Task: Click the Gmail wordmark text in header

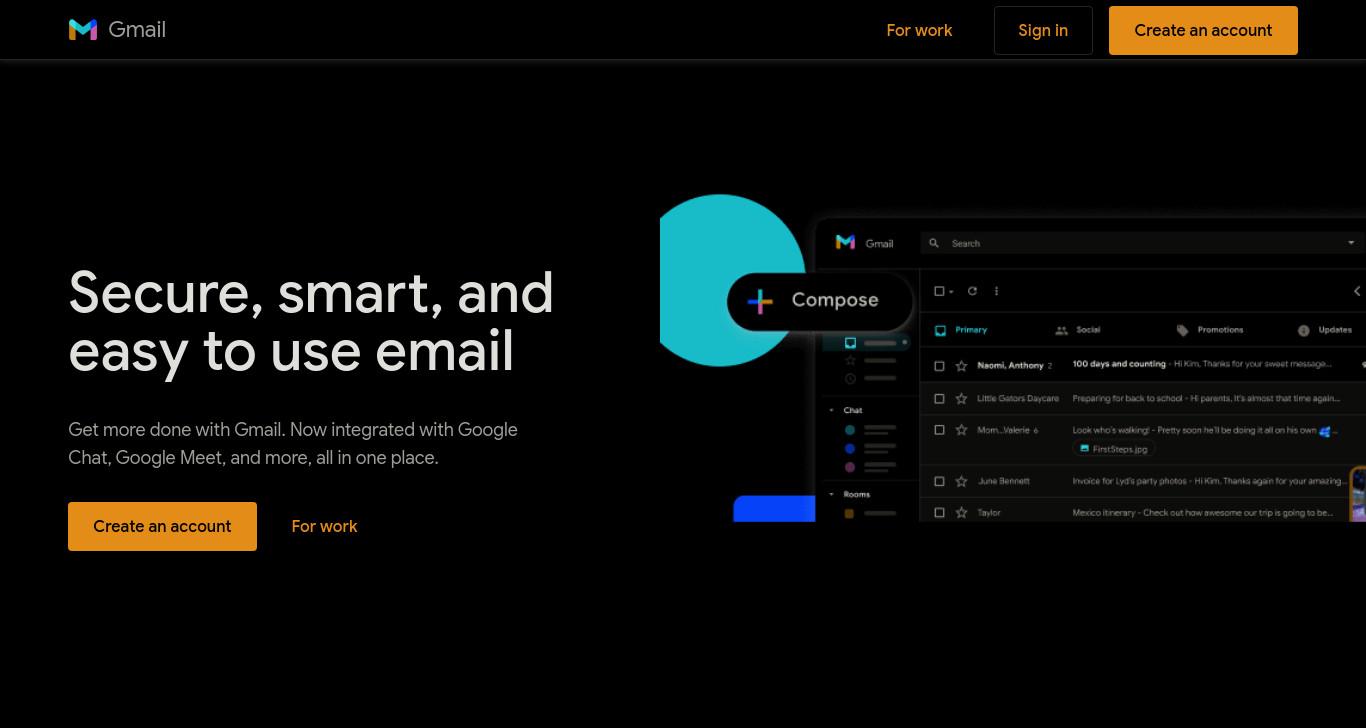Action: 137,30
